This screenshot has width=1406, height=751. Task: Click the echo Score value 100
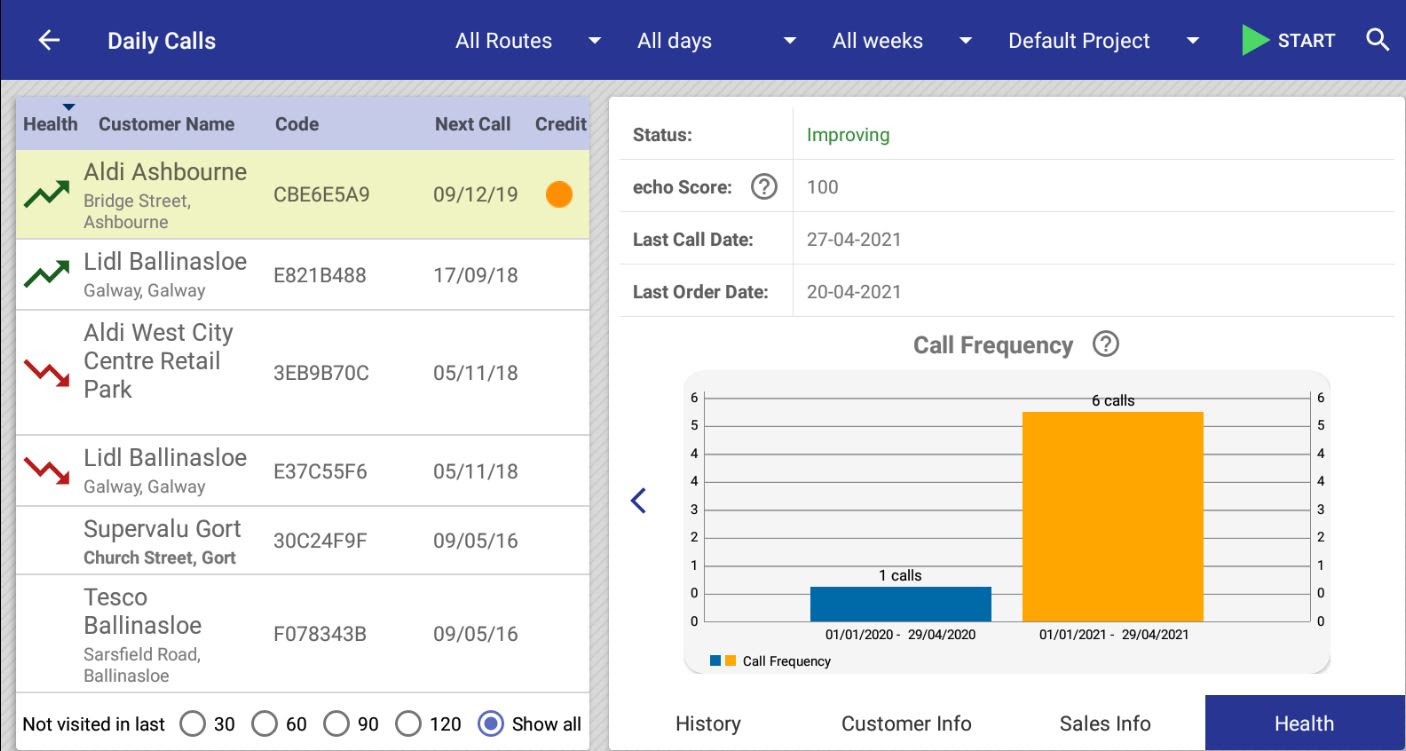822,187
